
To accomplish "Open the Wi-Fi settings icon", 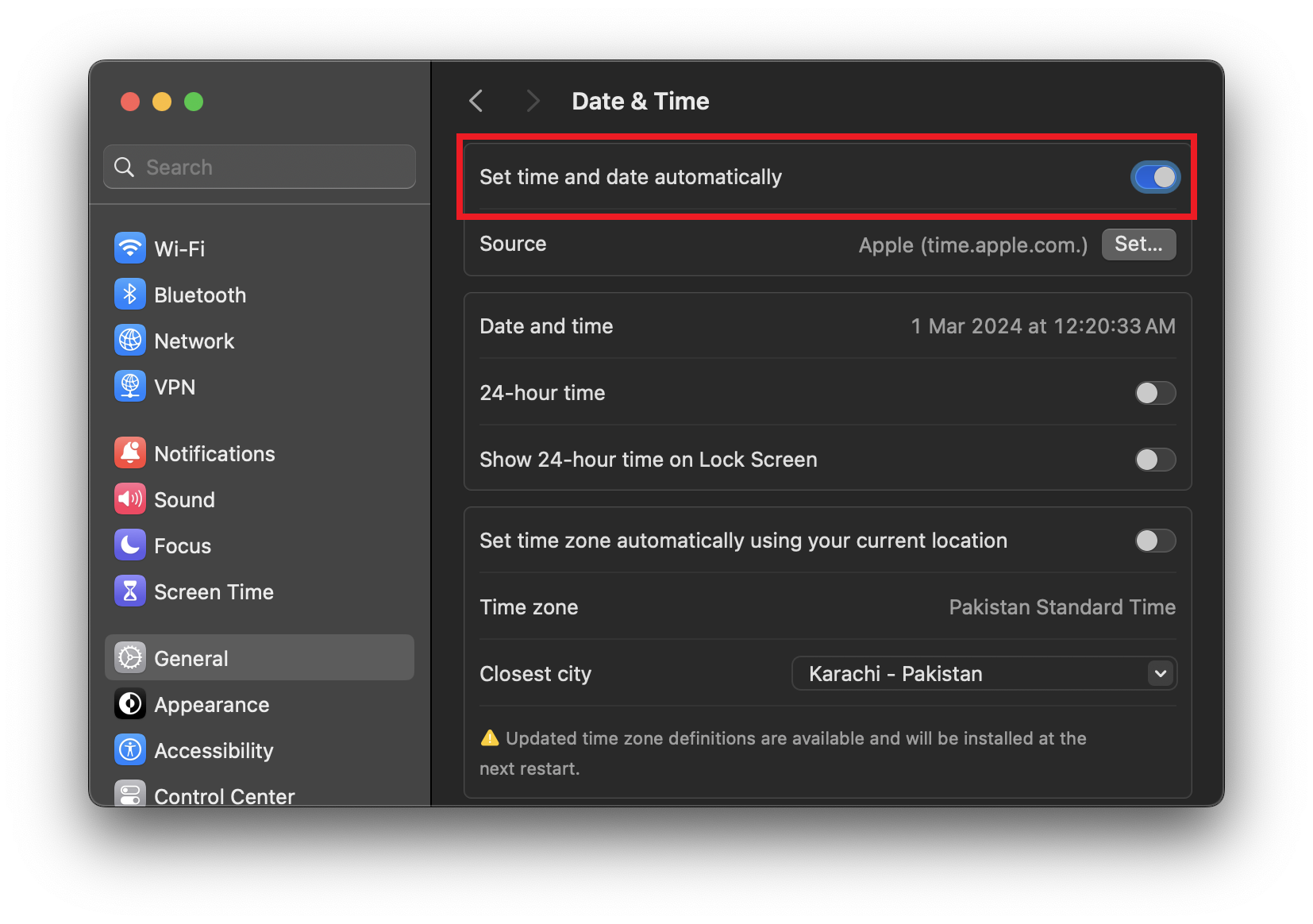I will pos(130,248).
